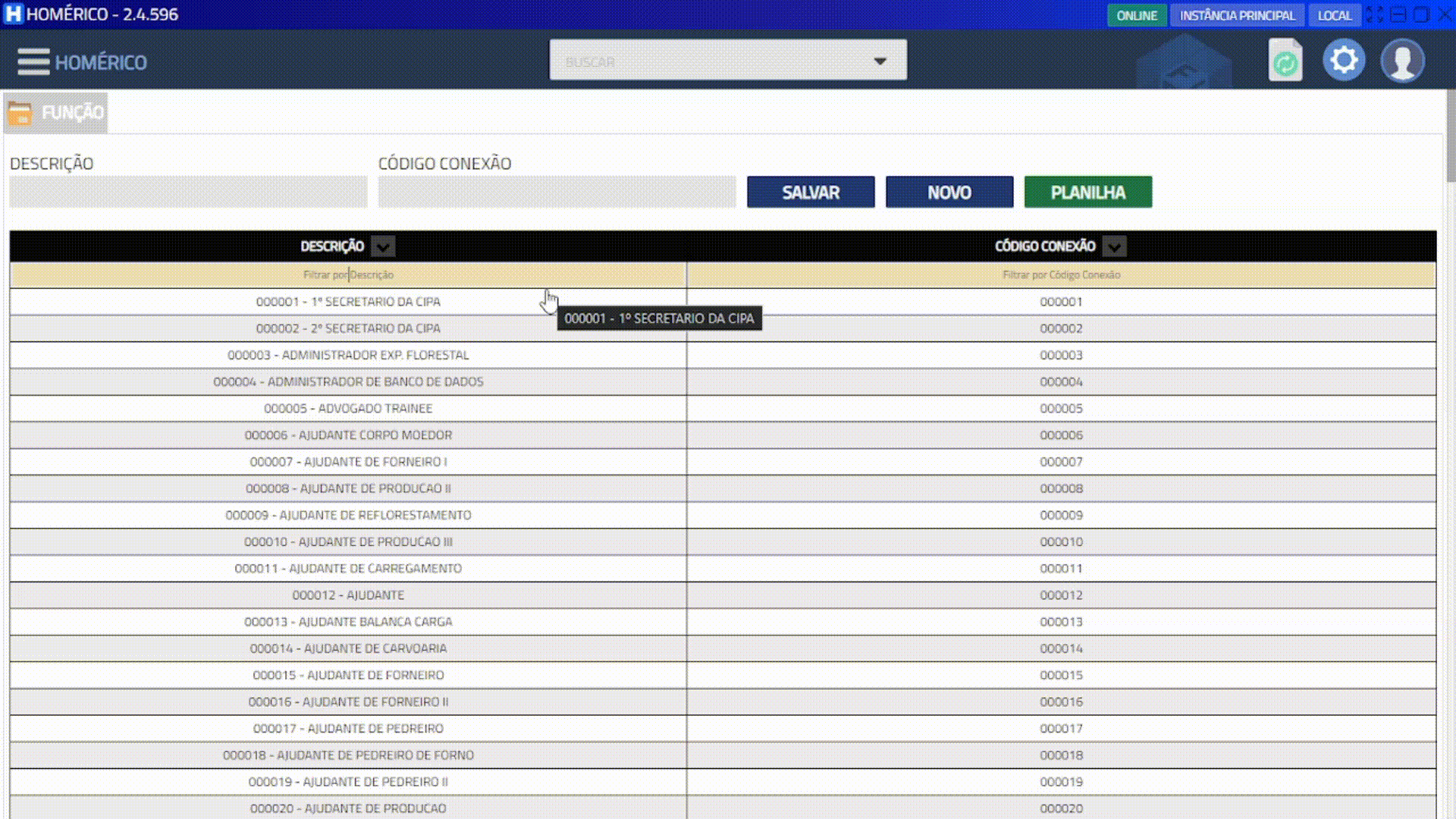The width and height of the screenshot is (1456, 819).
Task: Open settings via the gear icon
Action: pyautogui.click(x=1344, y=60)
